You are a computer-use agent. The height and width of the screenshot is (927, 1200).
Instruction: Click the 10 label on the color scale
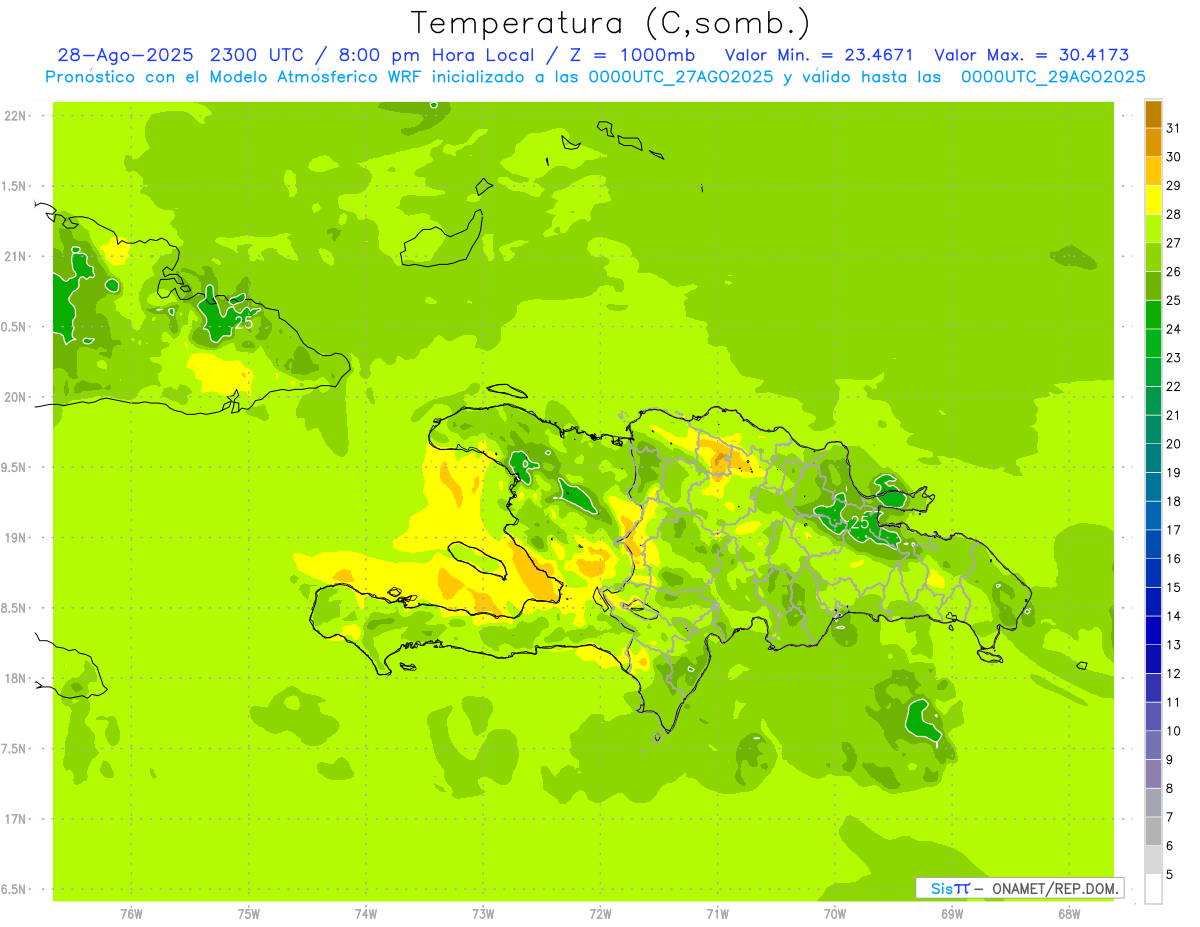(x=1174, y=731)
